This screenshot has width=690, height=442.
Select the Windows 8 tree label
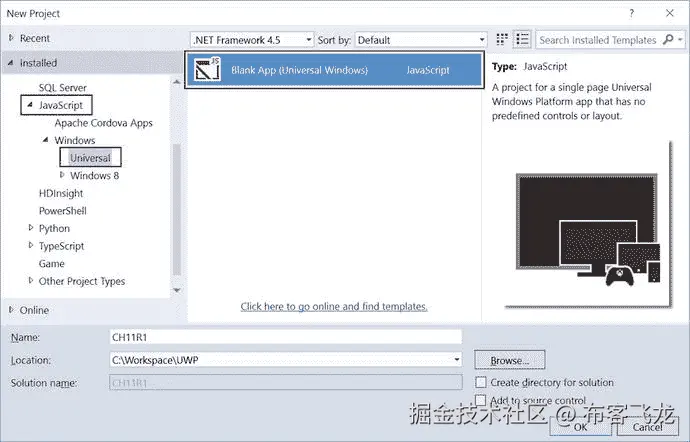[95, 176]
